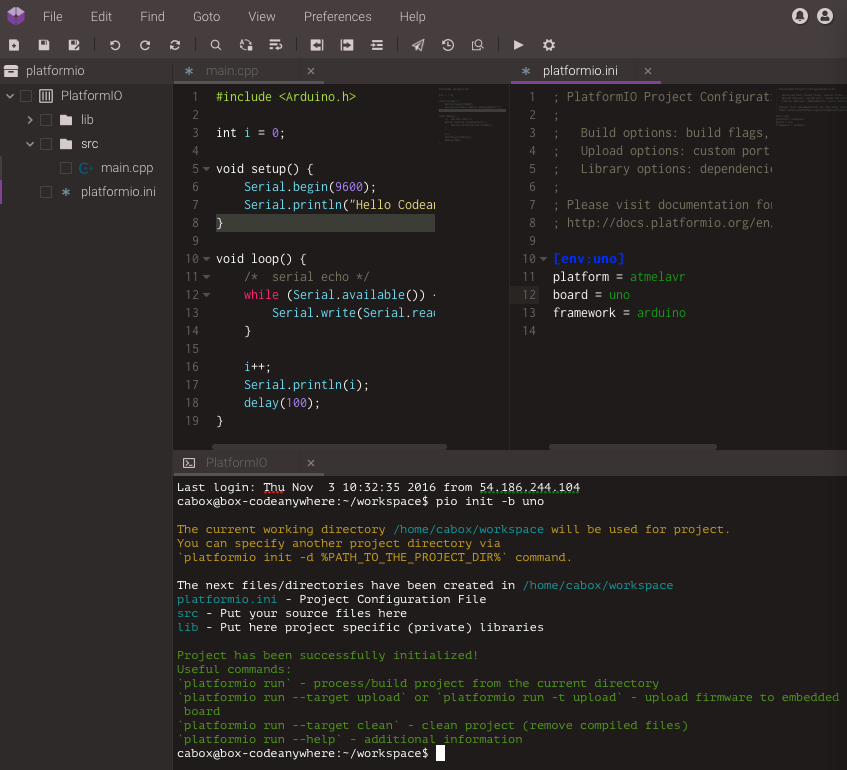Open the Preferences menu
Viewport: 847px width, 770px height.
[x=338, y=17]
